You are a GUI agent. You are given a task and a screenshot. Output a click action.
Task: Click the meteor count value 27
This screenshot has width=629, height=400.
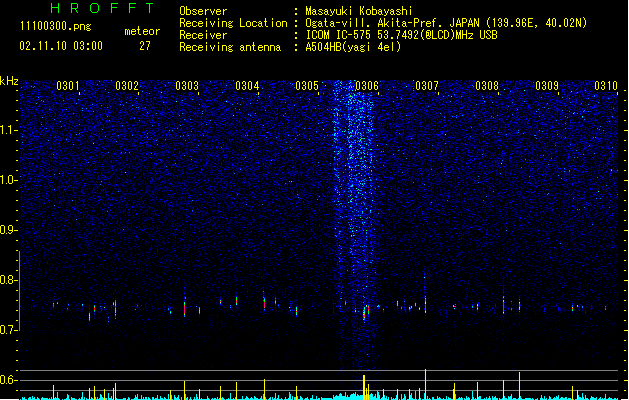click(145, 46)
